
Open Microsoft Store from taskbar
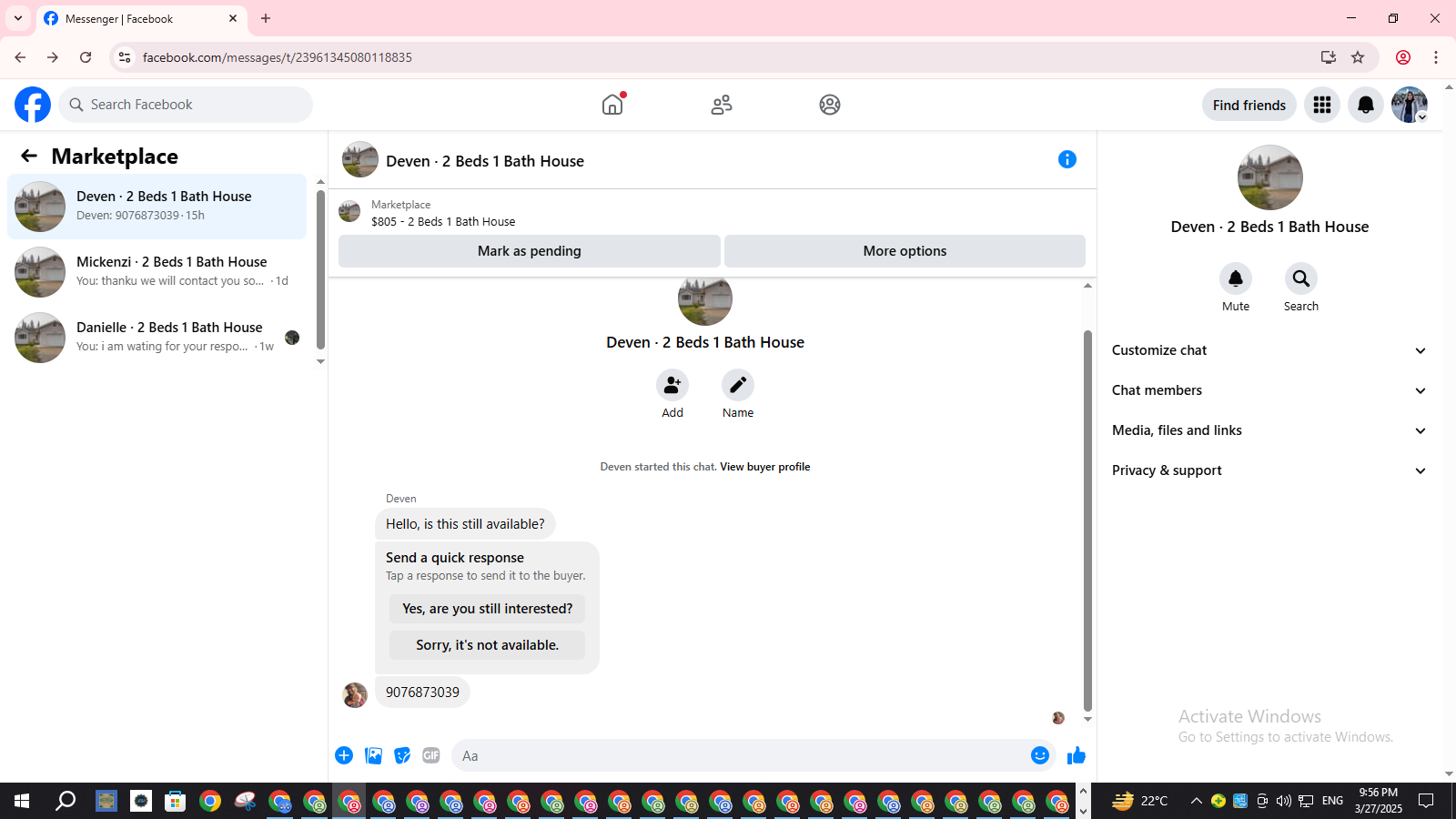pos(175,801)
